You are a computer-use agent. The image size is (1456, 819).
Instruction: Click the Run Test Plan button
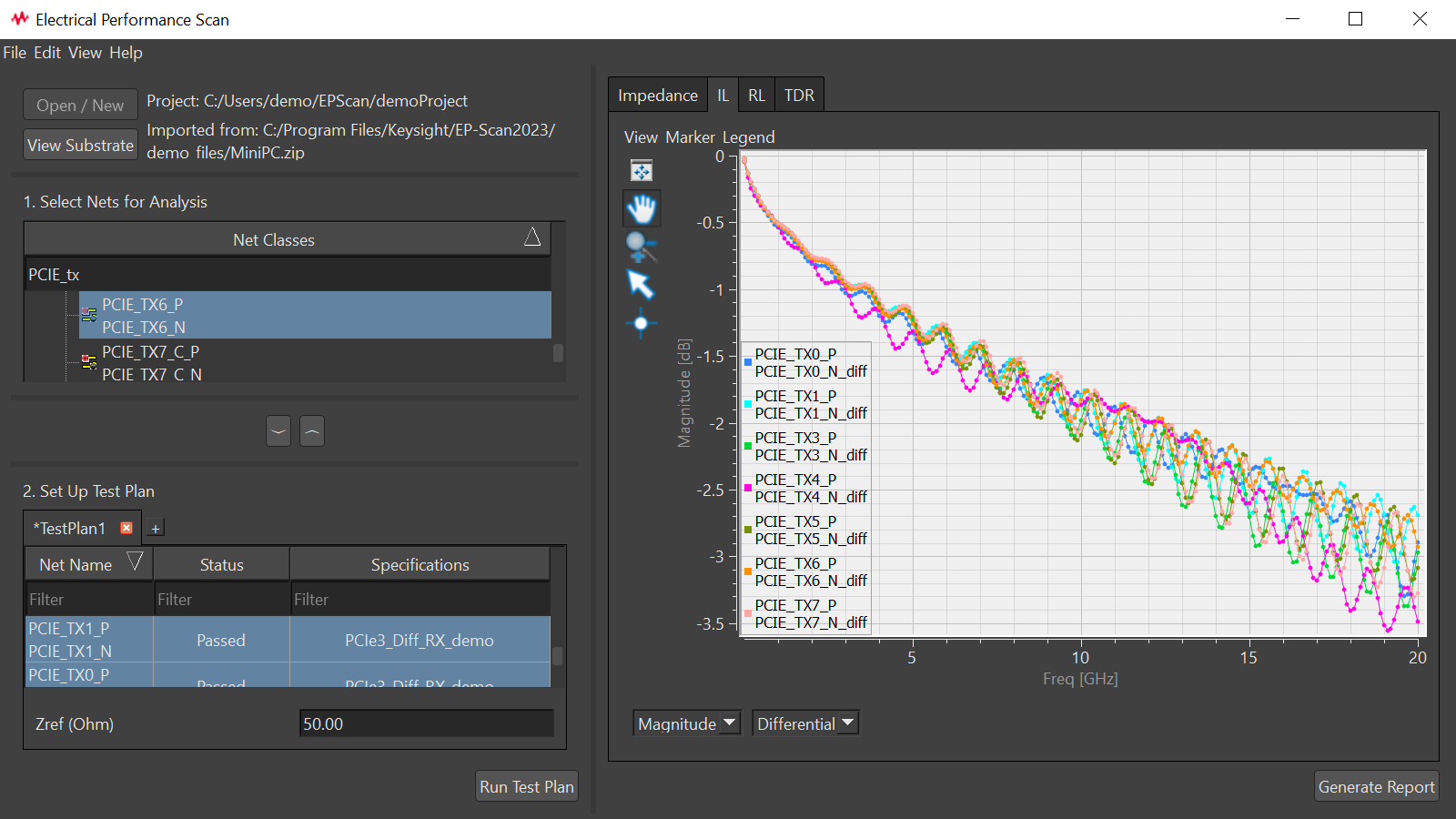click(526, 787)
